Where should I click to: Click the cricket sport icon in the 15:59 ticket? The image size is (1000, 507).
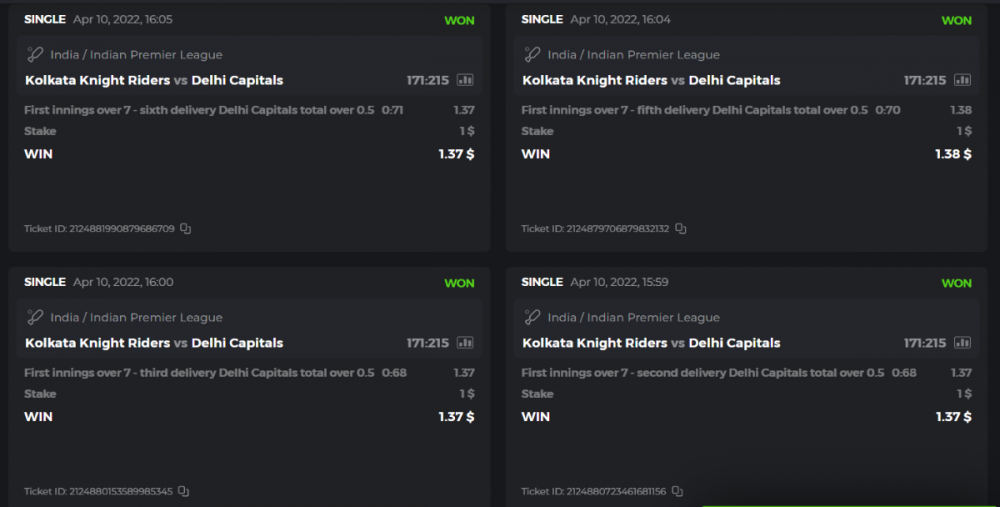tap(532, 318)
